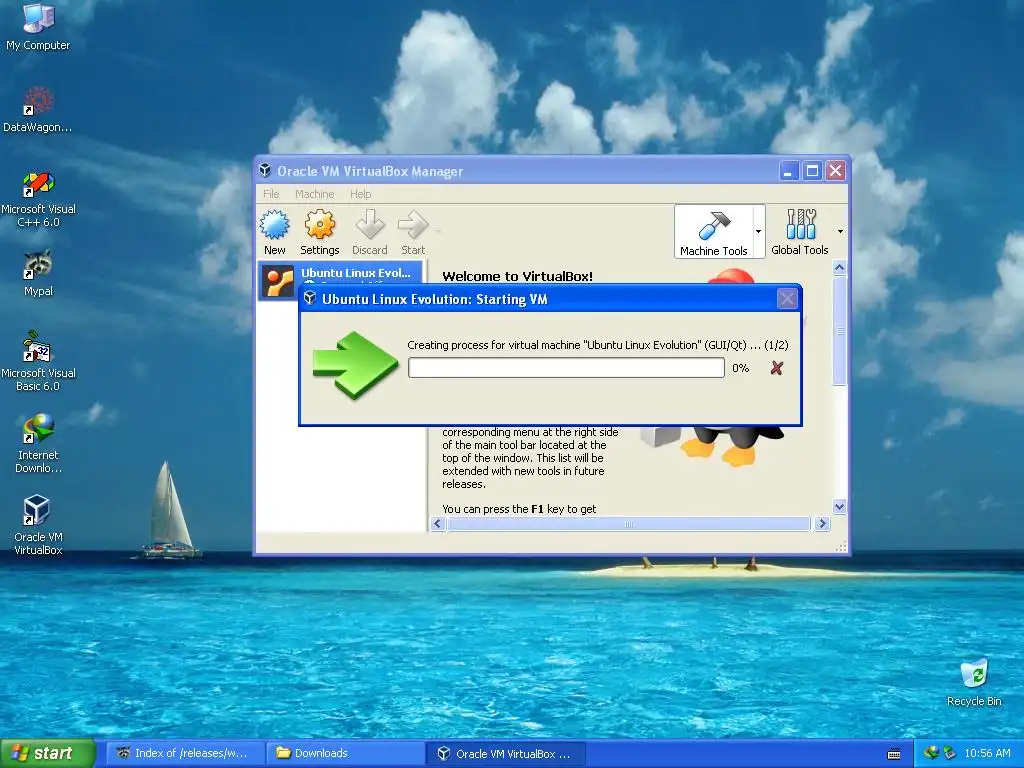This screenshot has width=1024, height=768.
Task: Click the vertical scrollbar thumb in welcome pane
Action: coord(840,330)
